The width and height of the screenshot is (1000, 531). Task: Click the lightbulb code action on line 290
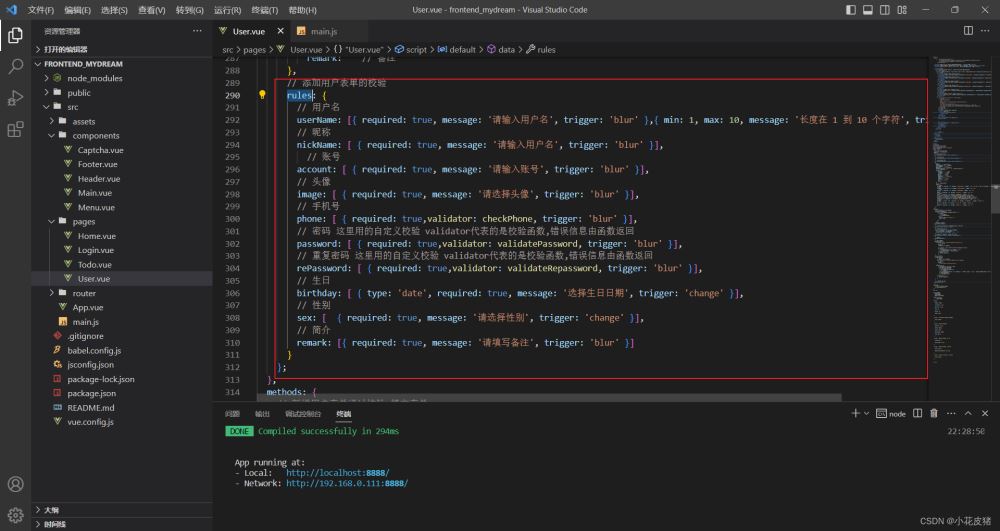click(x=262, y=96)
